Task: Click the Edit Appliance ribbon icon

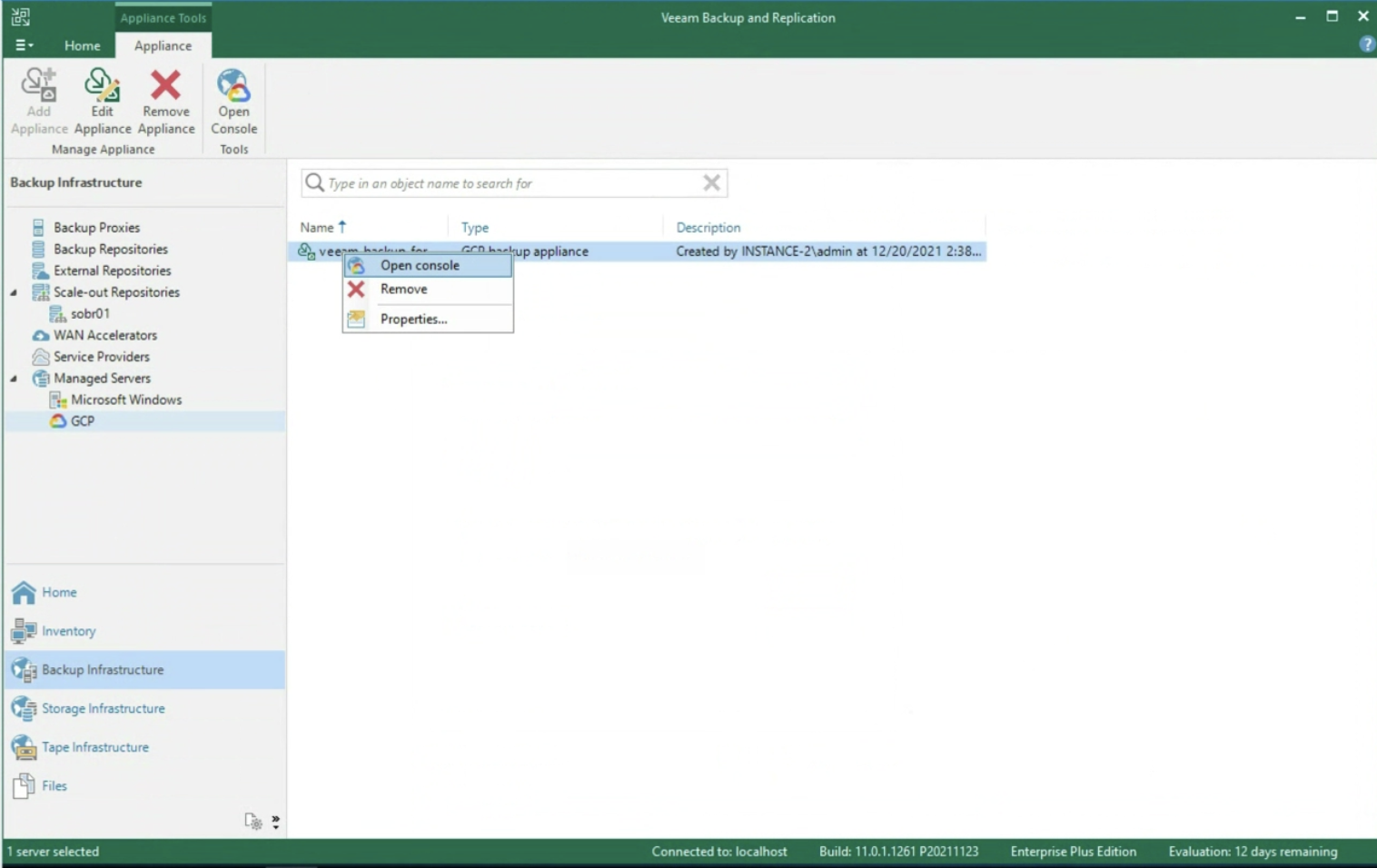Action: (102, 84)
